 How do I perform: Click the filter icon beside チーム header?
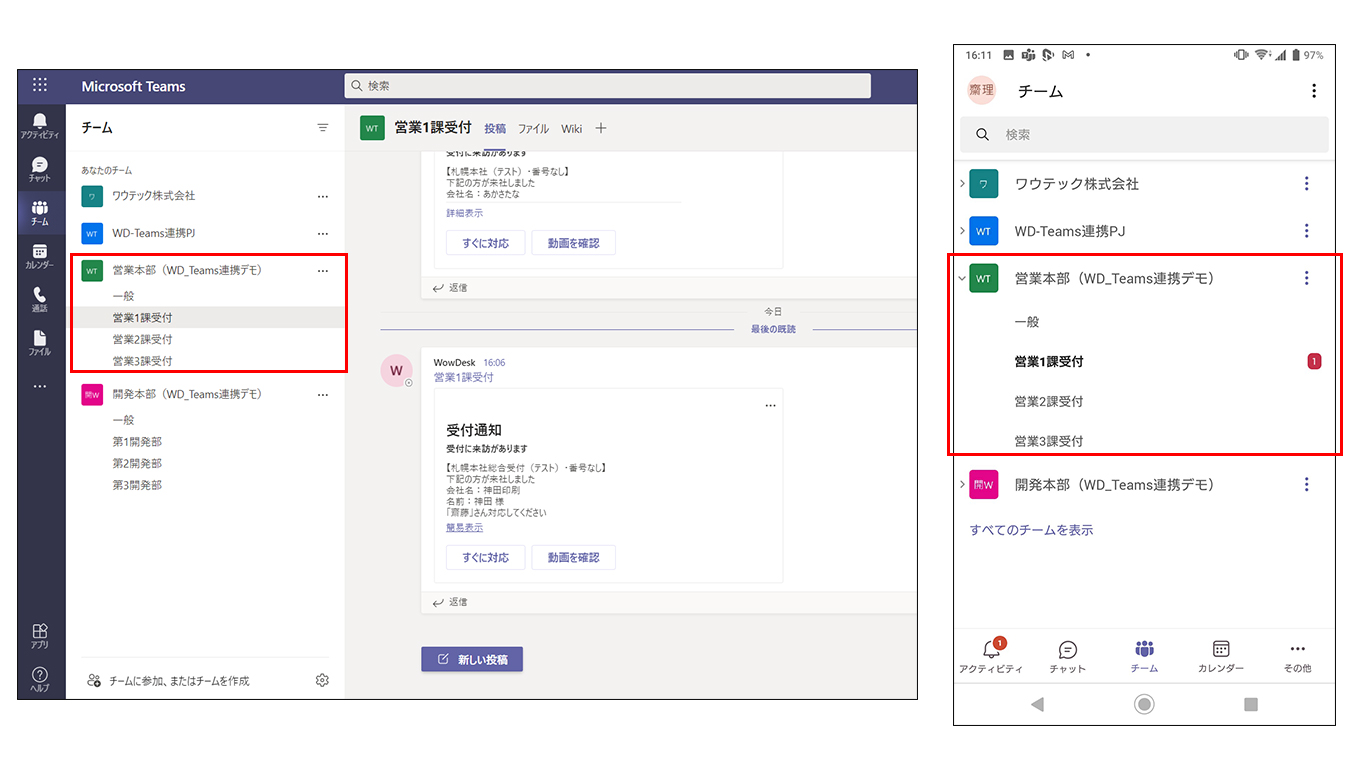tap(322, 128)
